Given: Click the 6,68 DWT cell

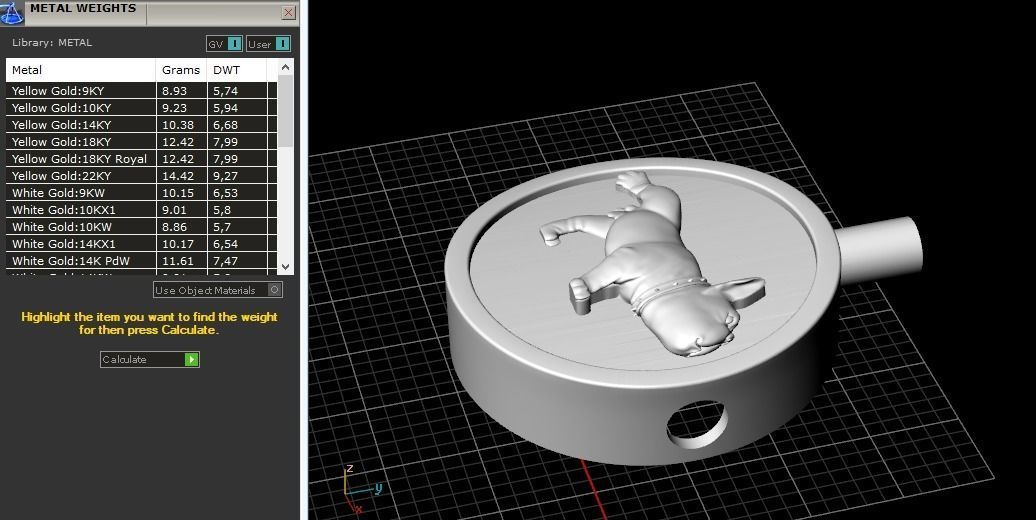Looking at the screenshot, I should (x=237, y=125).
